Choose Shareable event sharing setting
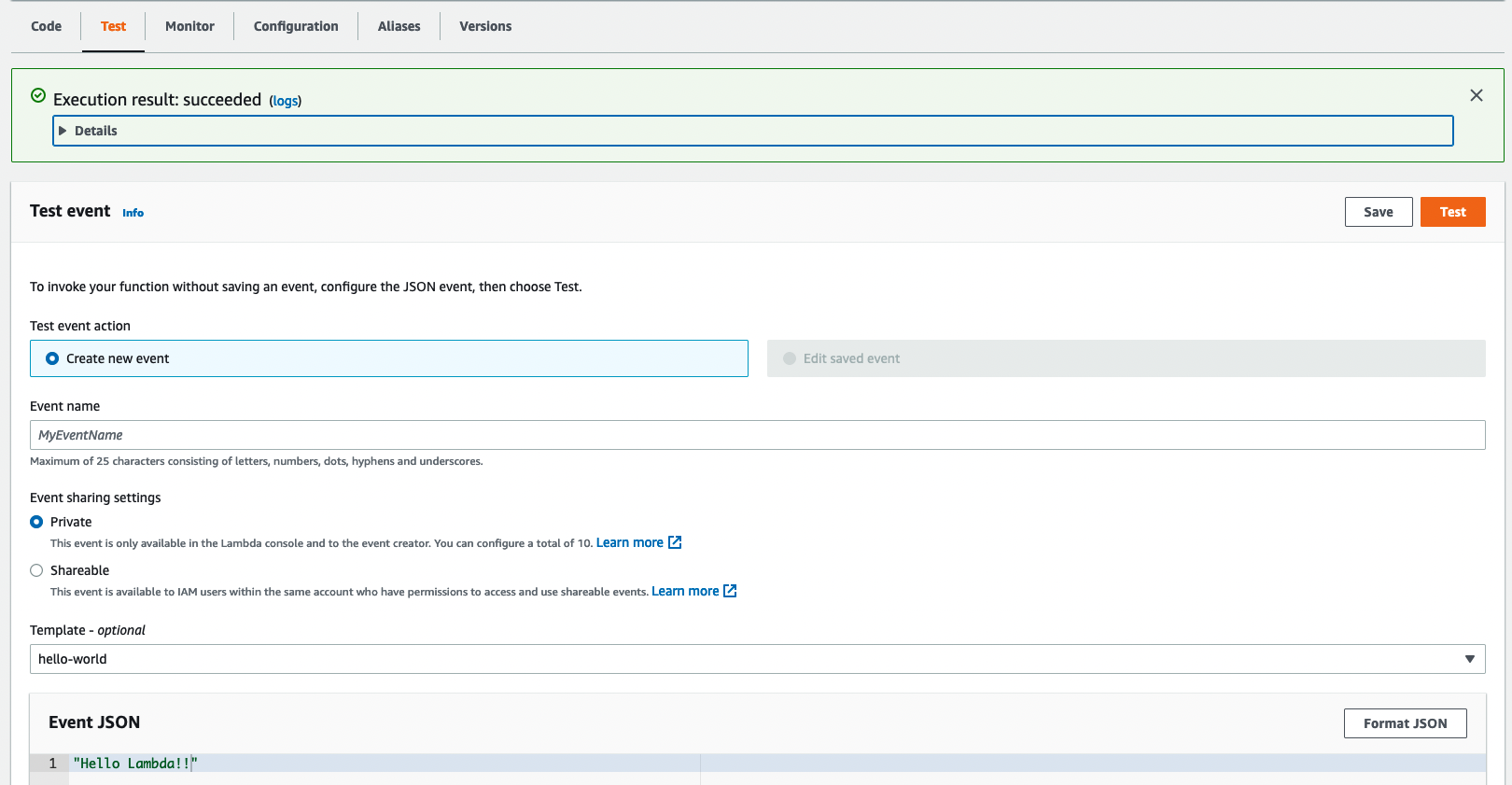The image size is (1512, 785). (x=36, y=570)
